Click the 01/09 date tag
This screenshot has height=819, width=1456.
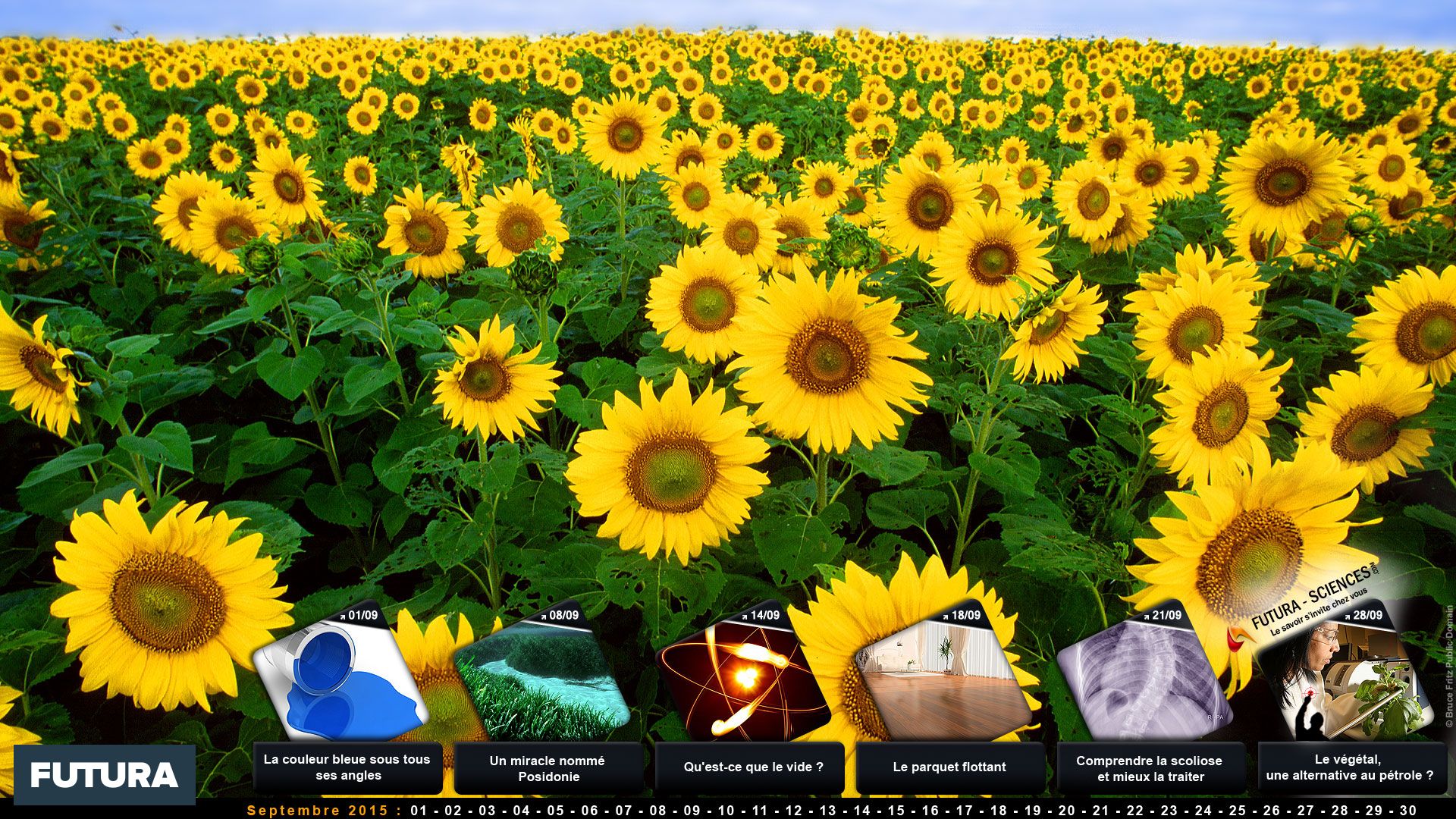[x=362, y=615]
